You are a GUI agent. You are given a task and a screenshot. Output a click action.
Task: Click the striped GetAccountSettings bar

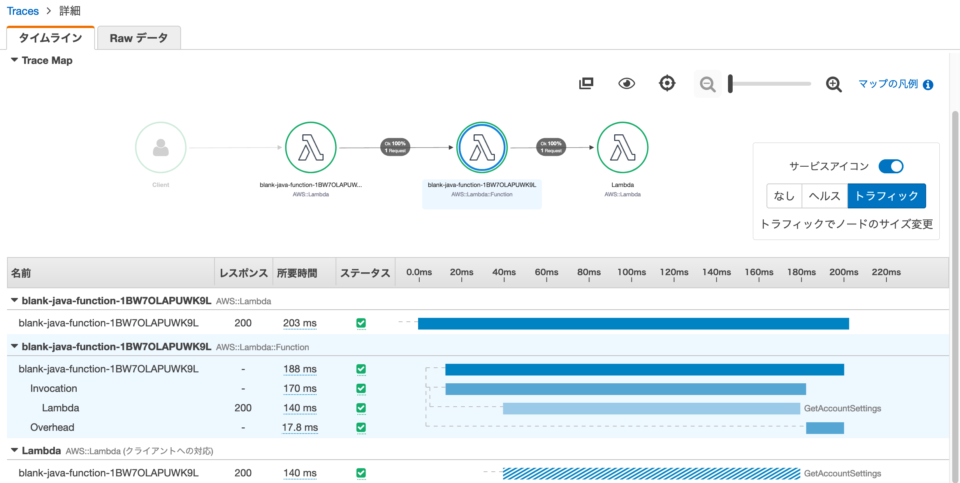[x=651, y=473]
